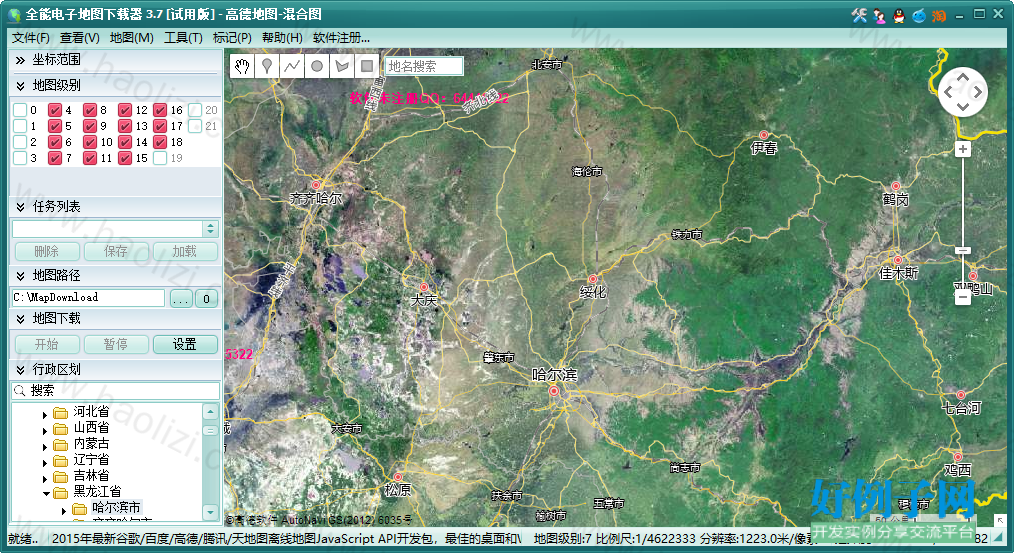Click the Jiamusi city marker on map

(898, 260)
